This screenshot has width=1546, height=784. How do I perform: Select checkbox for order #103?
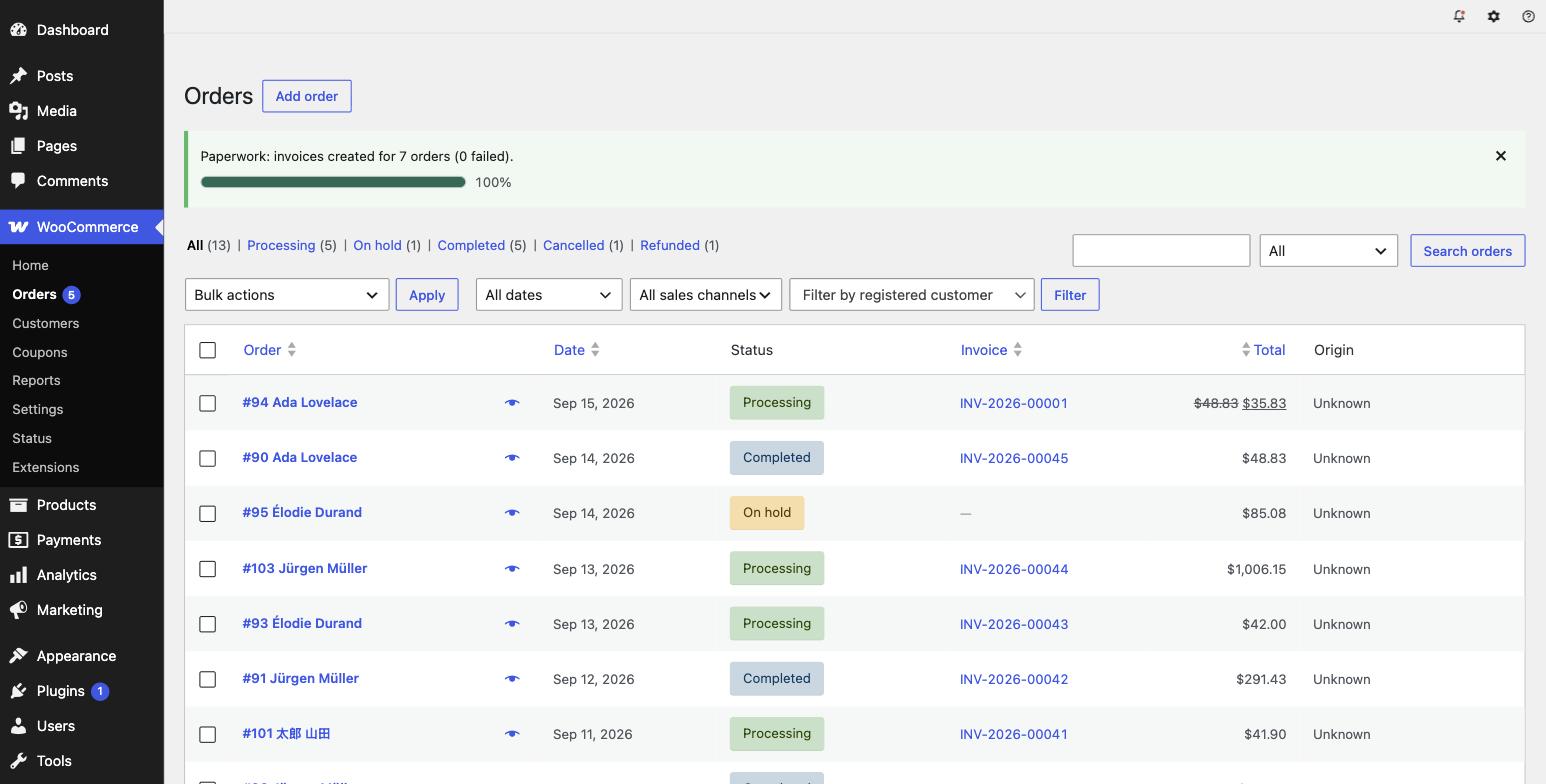(208, 569)
